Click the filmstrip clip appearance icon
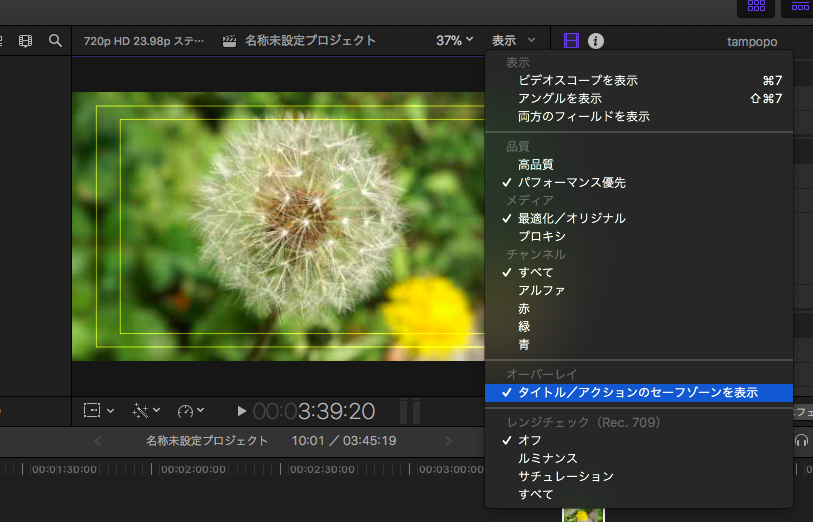The width and height of the screenshot is (813, 522). pos(25,41)
